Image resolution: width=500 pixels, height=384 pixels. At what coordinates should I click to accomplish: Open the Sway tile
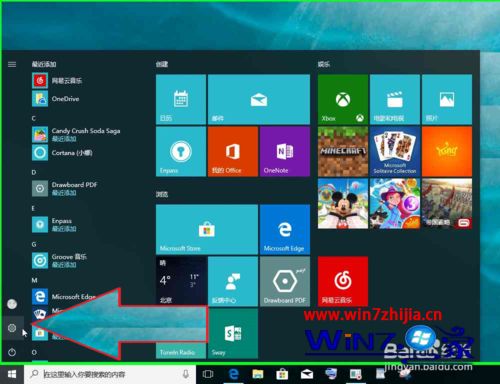(233, 333)
